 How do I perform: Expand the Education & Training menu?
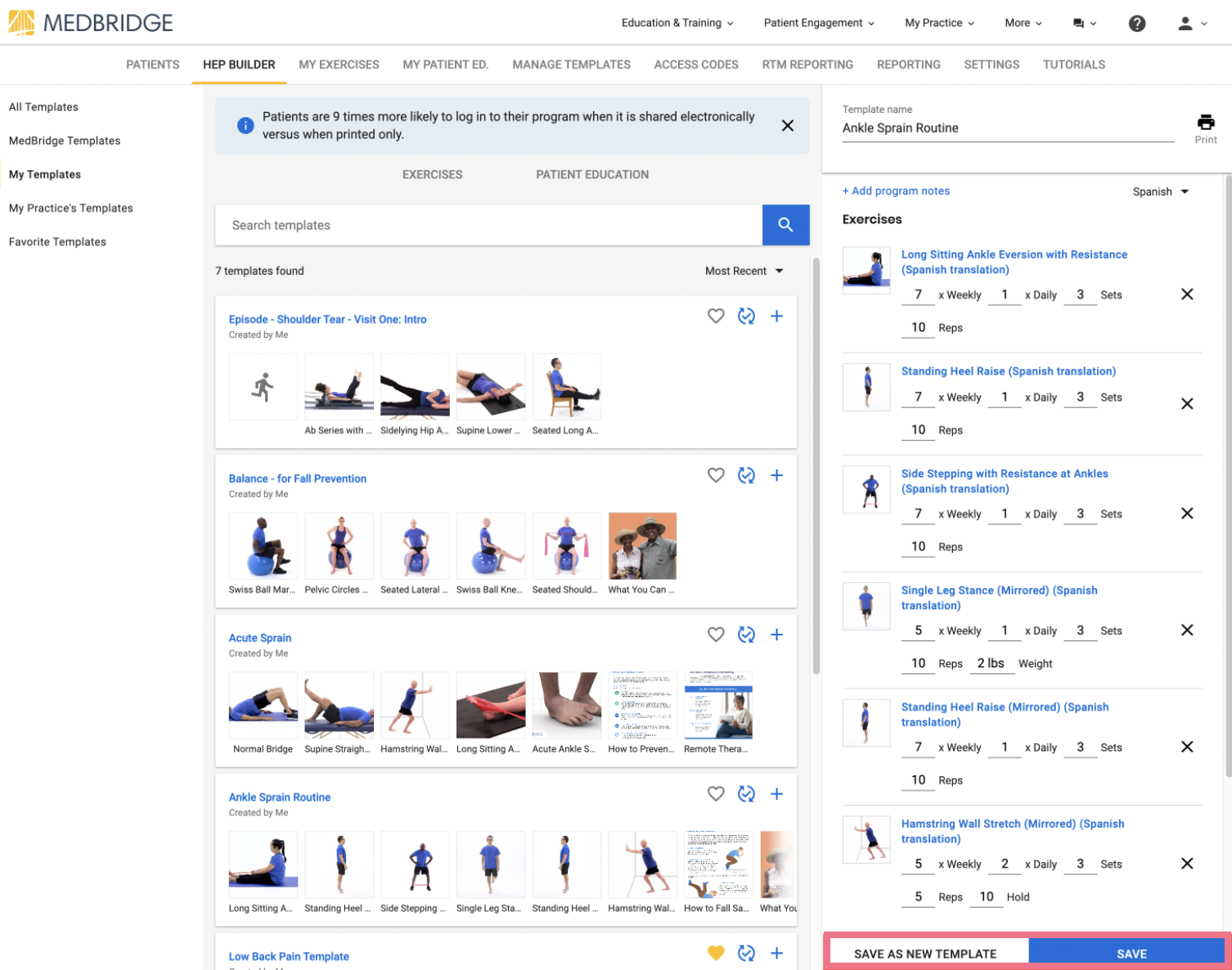(677, 23)
